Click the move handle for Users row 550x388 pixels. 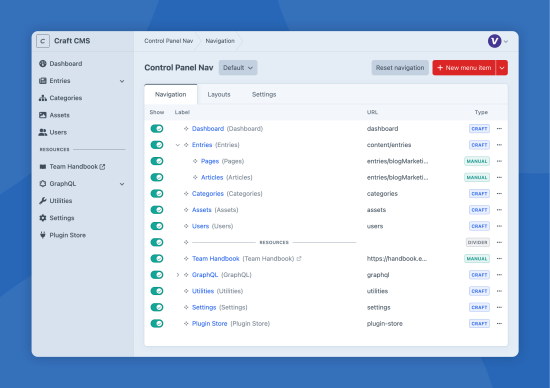tap(186, 226)
